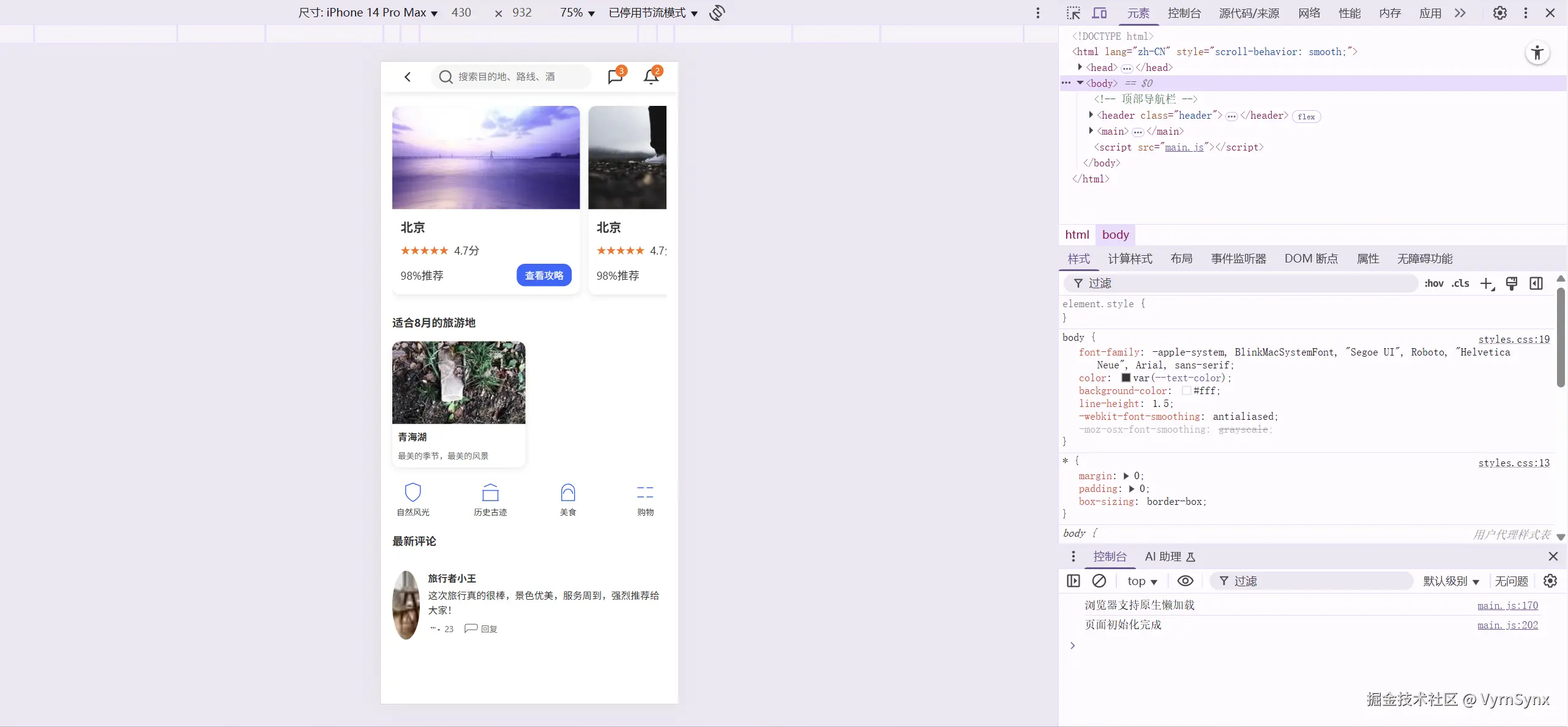1568x727 pixels.
Task: Expand the header element tree node
Action: click(1091, 115)
